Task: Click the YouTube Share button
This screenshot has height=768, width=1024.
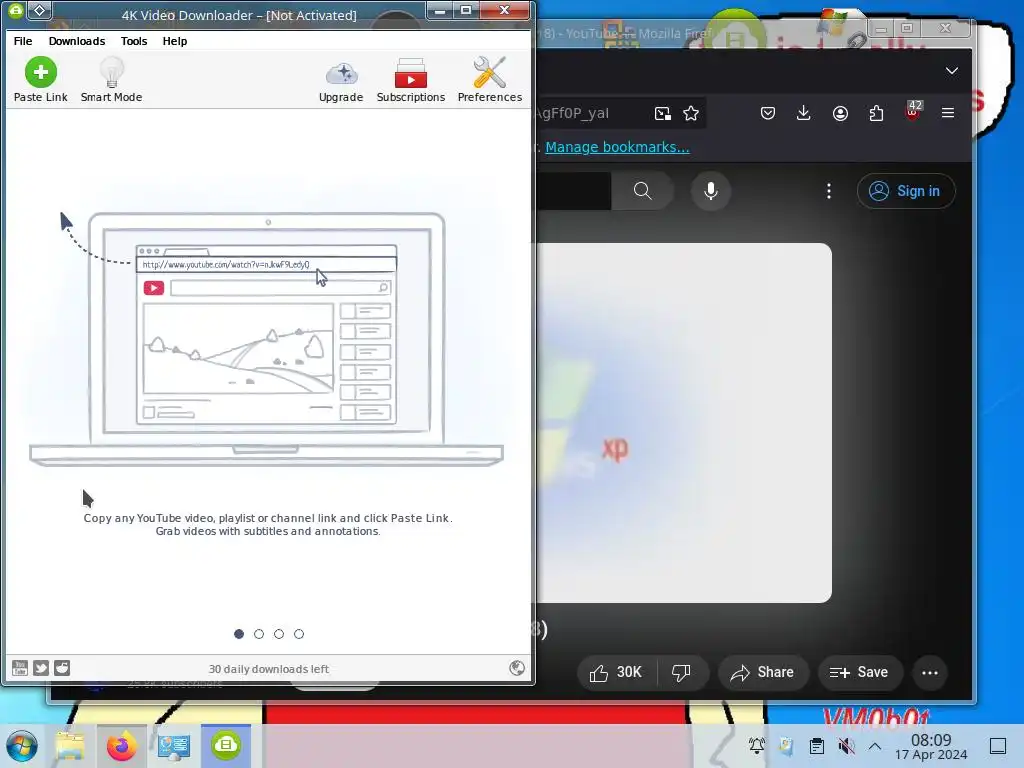Action: (763, 672)
